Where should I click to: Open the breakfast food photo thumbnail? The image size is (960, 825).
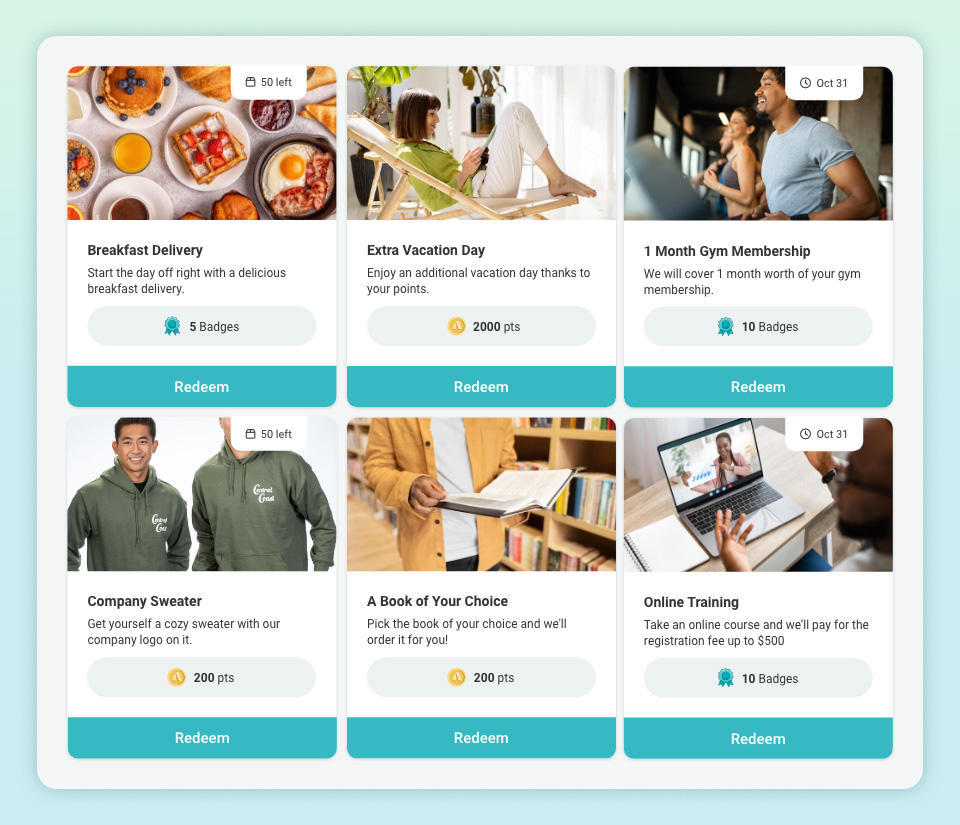(201, 143)
